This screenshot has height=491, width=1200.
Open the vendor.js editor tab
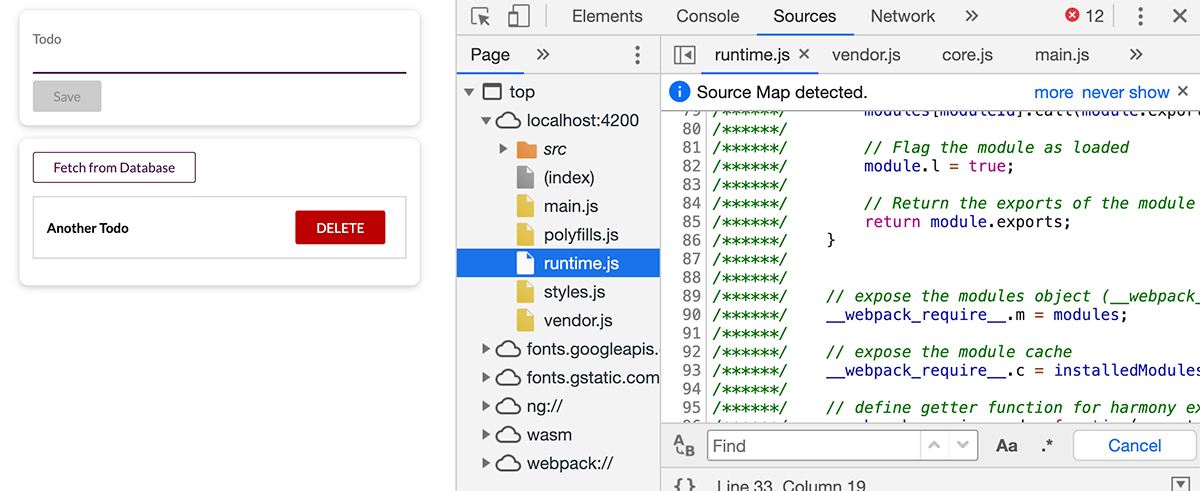(866, 55)
